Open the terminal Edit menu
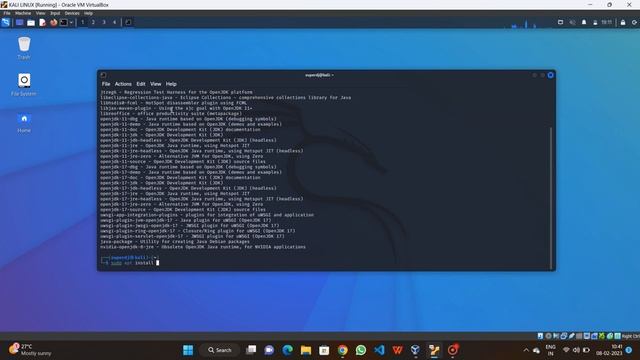The height and width of the screenshot is (360, 640). coord(141,84)
